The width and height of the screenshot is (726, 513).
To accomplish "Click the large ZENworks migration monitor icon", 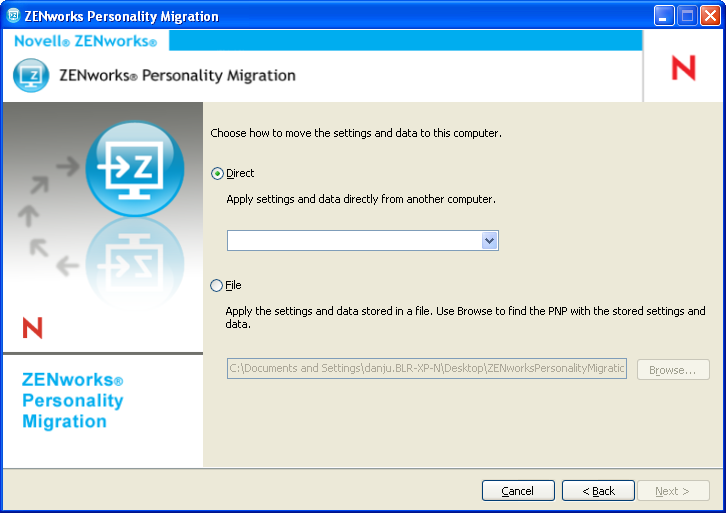I will coord(135,169).
